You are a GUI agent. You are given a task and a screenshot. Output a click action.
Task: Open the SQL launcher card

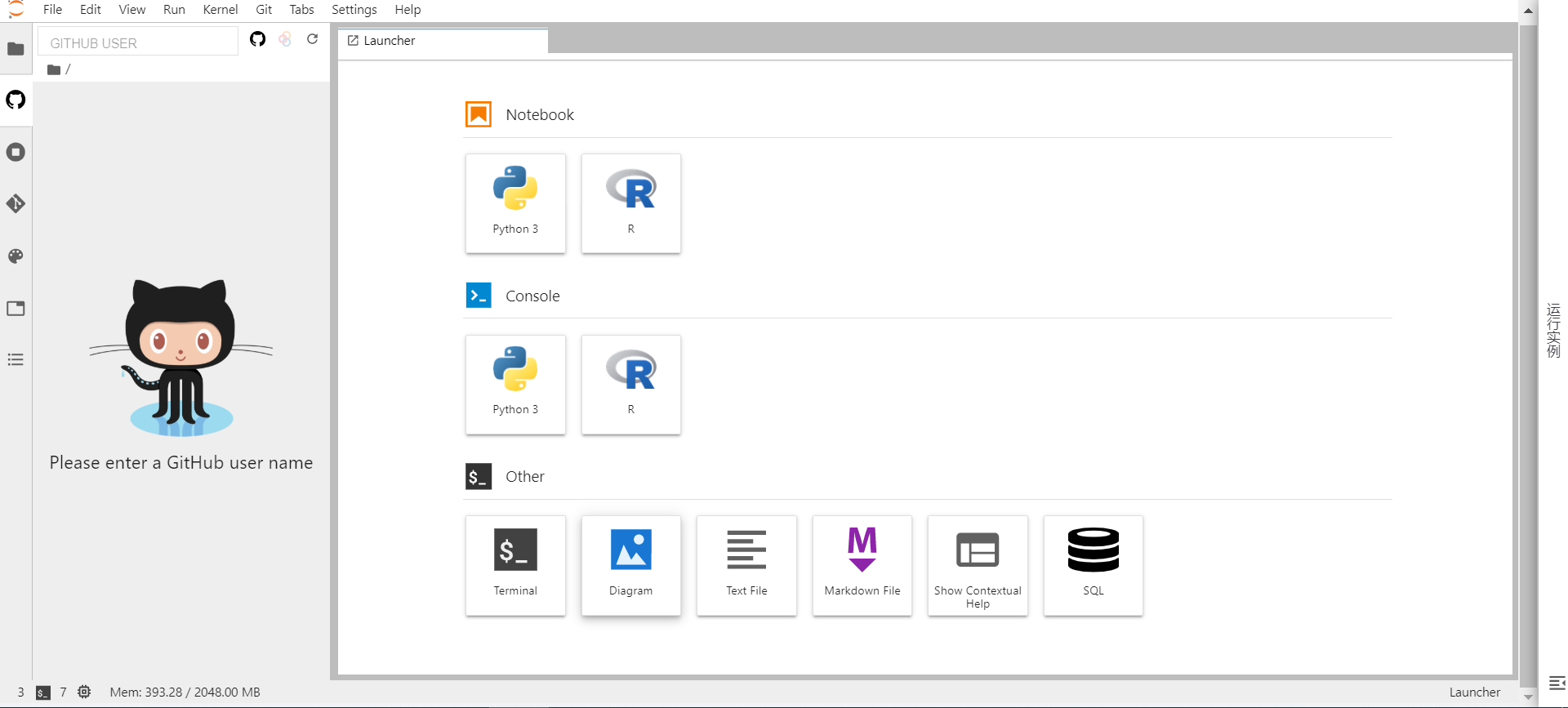pyautogui.click(x=1093, y=565)
